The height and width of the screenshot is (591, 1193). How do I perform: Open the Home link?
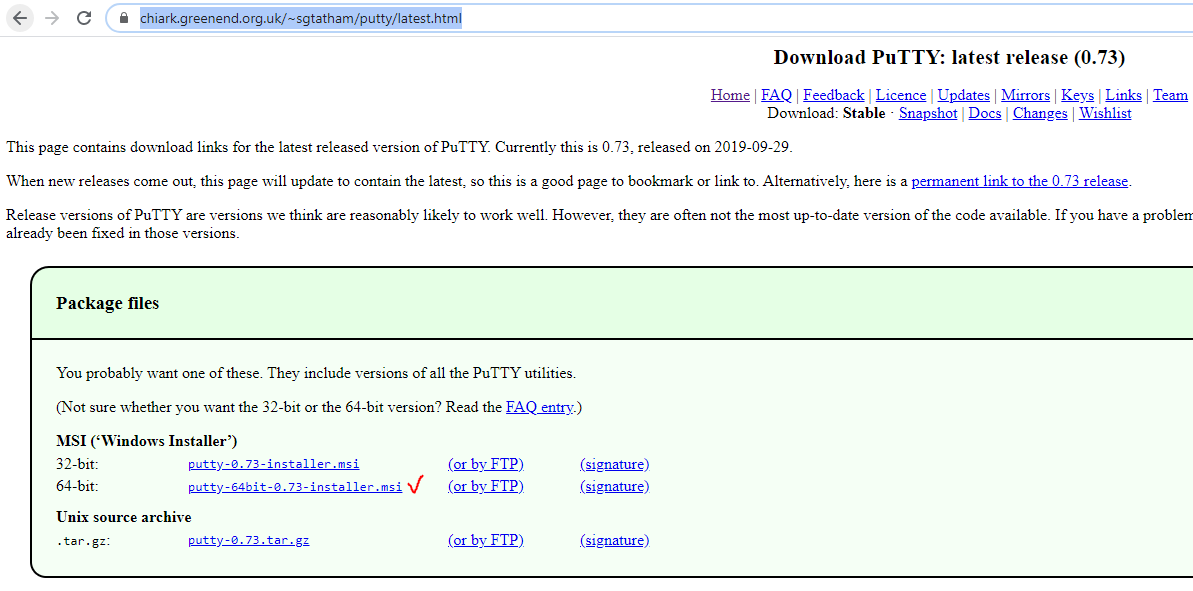point(730,95)
